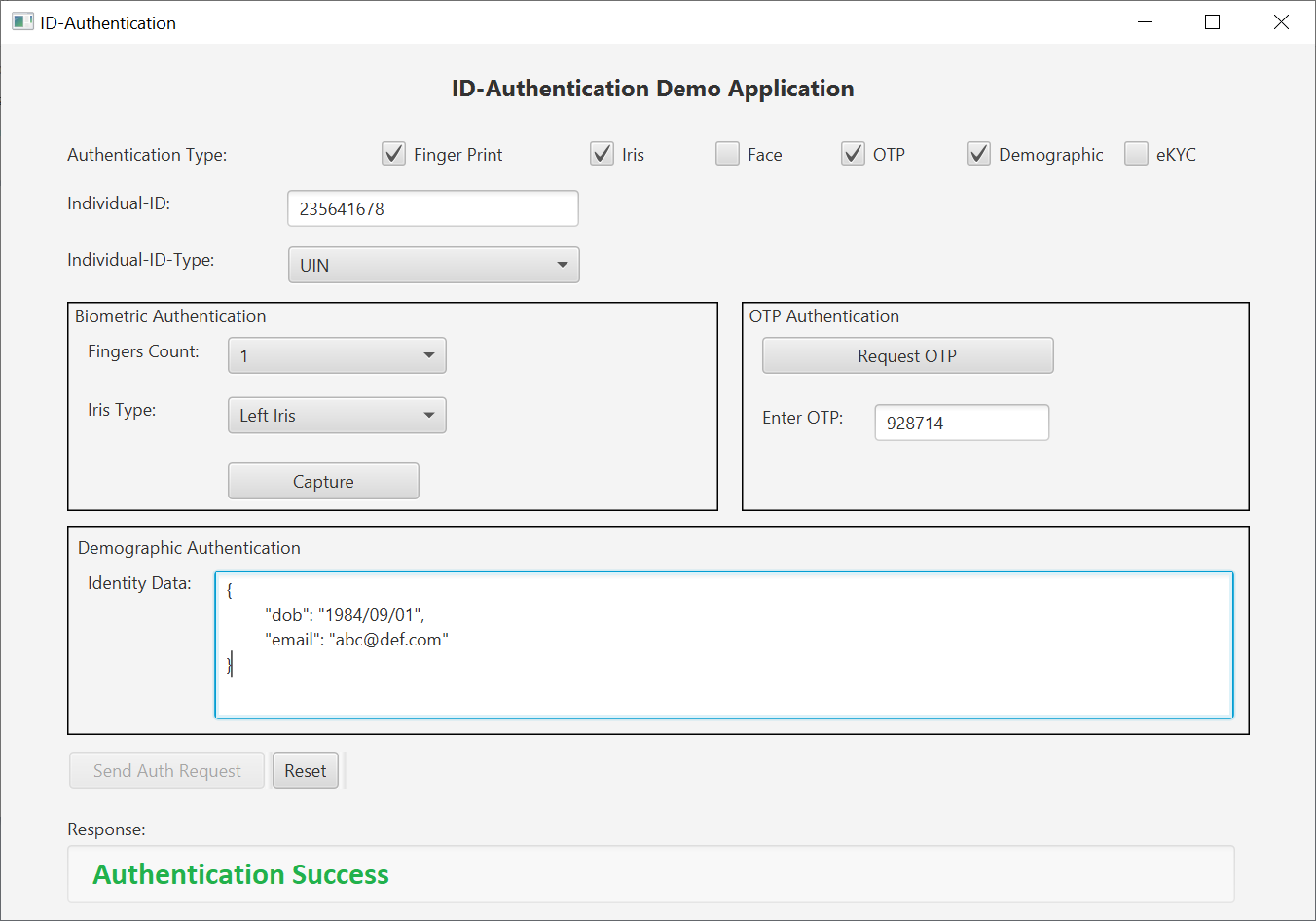Uncheck the Finger Print checkbox
Image resolution: width=1316 pixels, height=921 pixels.
click(x=393, y=154)
